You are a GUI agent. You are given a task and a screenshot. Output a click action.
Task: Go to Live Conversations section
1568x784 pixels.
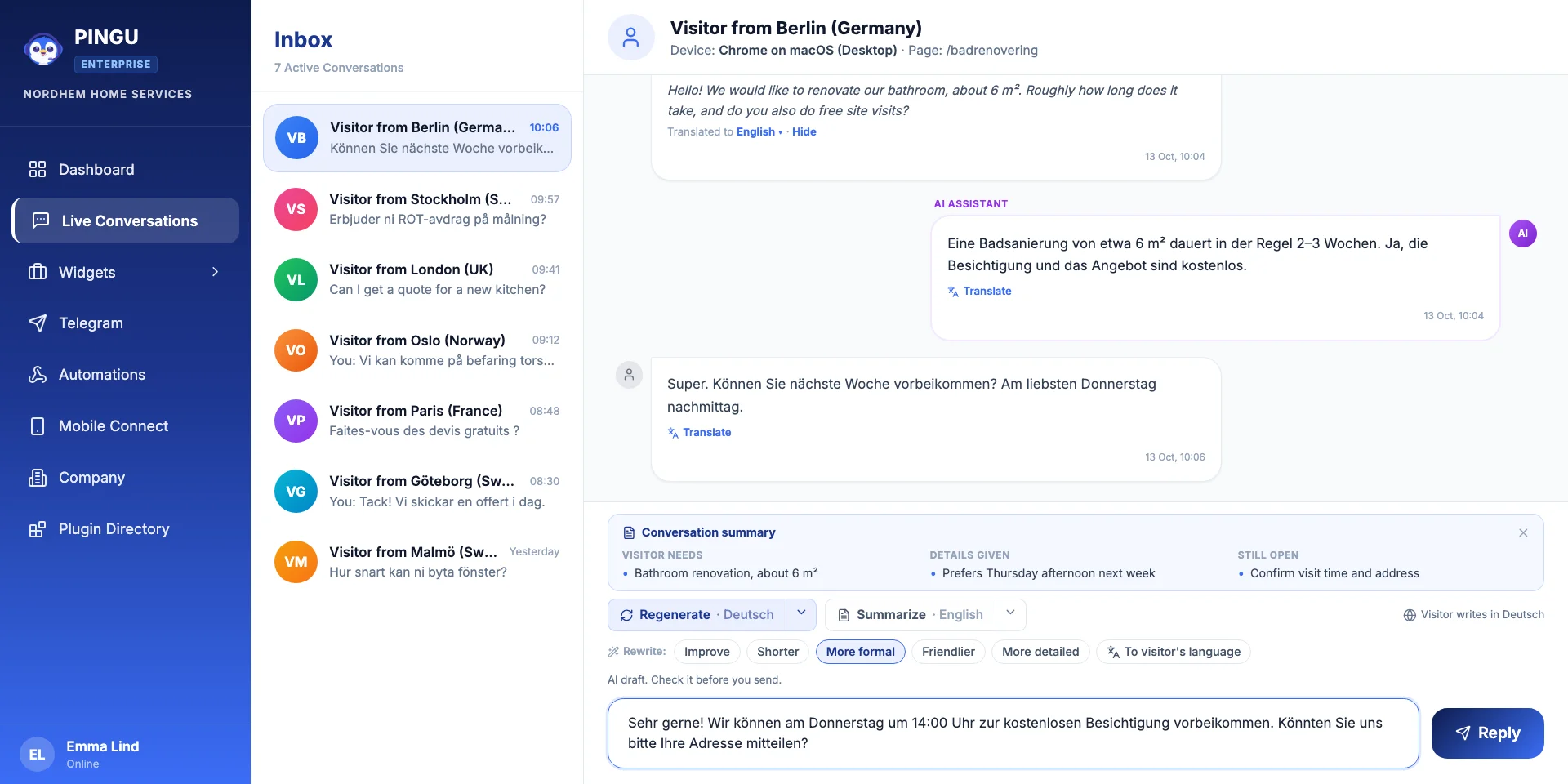[x=126, y=220]
